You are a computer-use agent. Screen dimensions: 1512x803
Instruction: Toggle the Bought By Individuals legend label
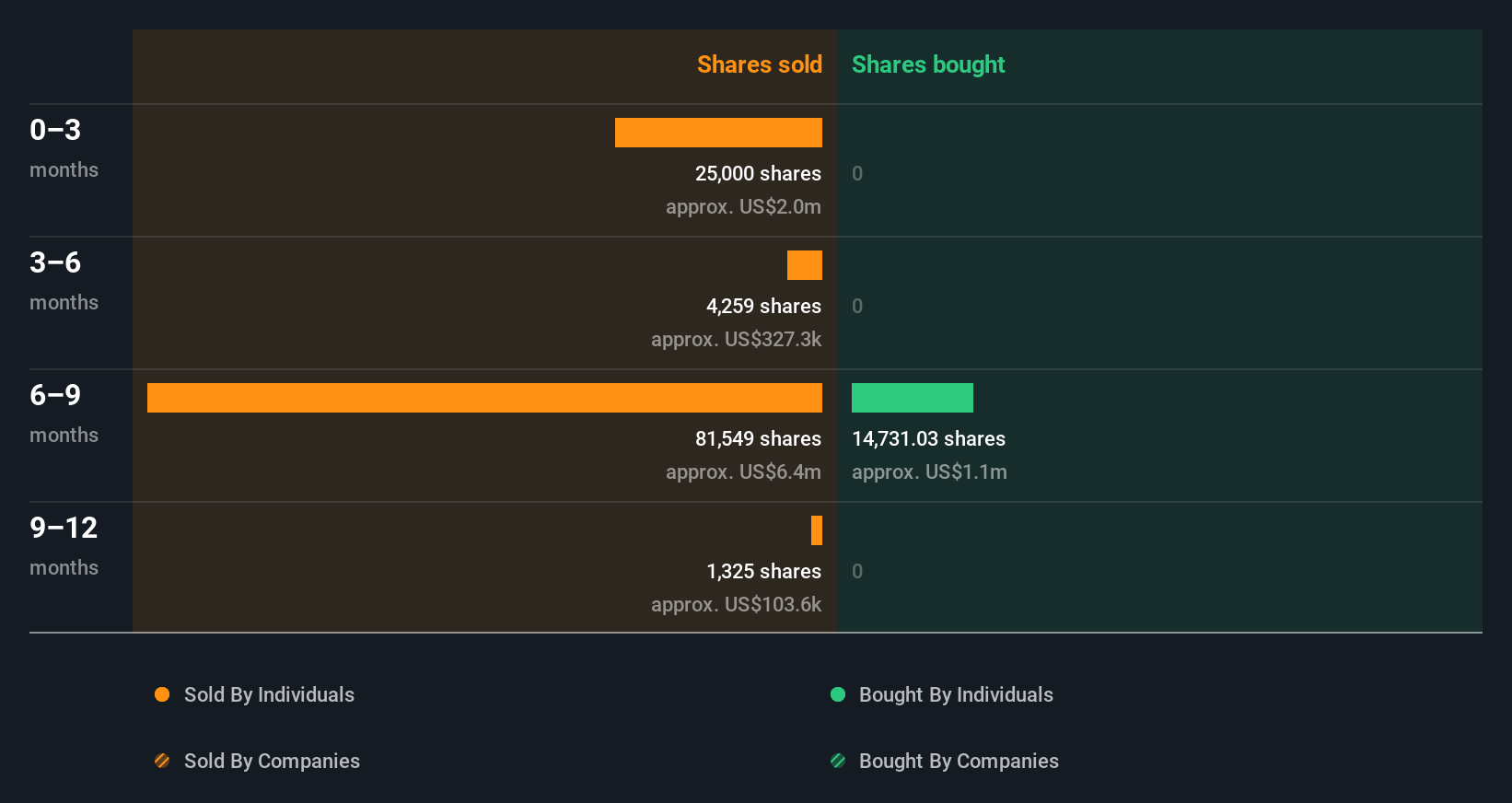pos(956,695)
